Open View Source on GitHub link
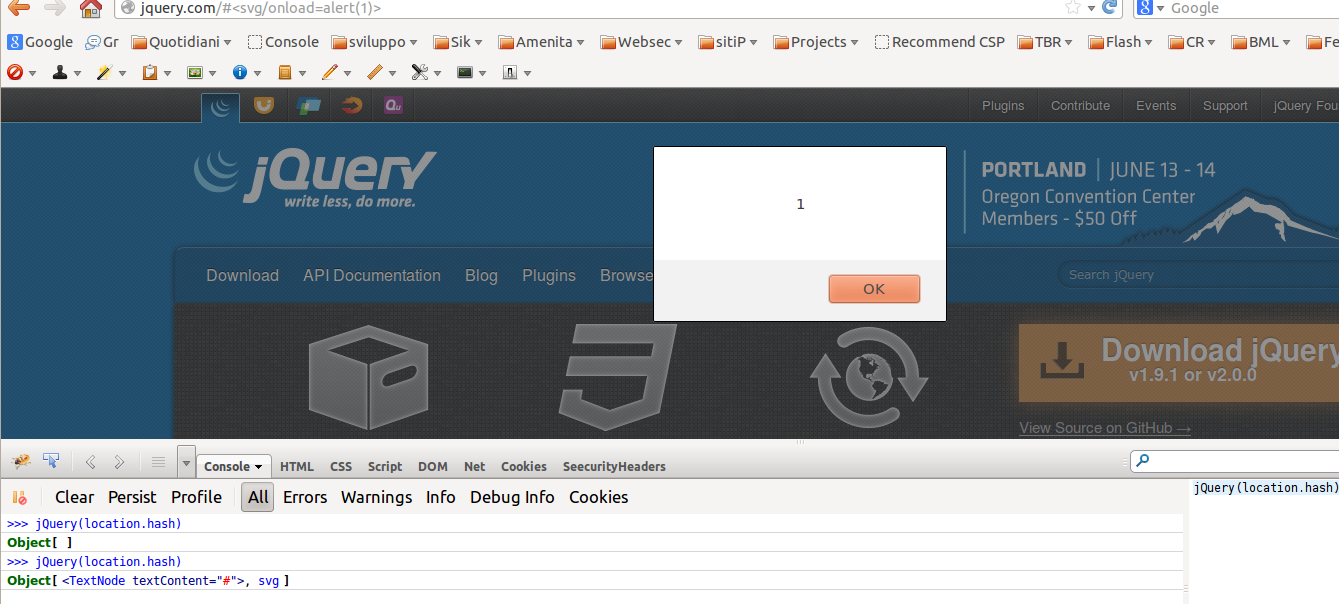Viewport: 1339px width, 604px height. coord(1105,428)
